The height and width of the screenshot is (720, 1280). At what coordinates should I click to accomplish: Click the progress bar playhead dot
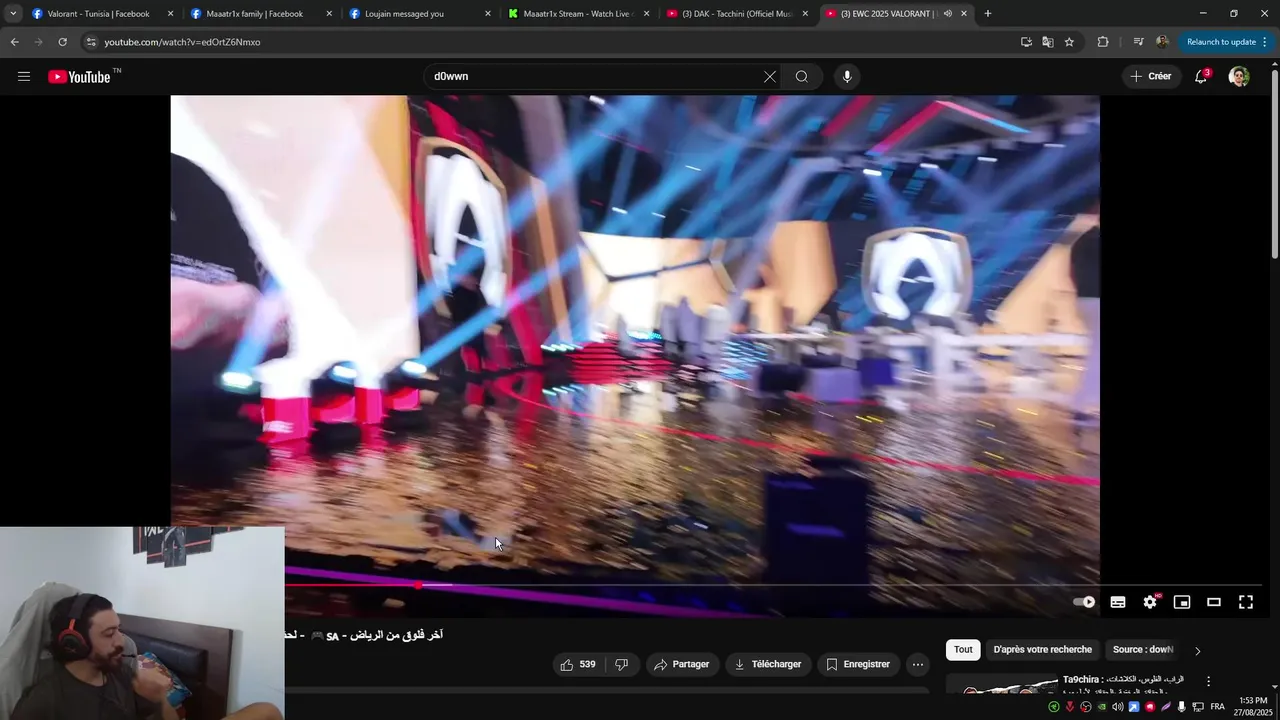point(418,585)
